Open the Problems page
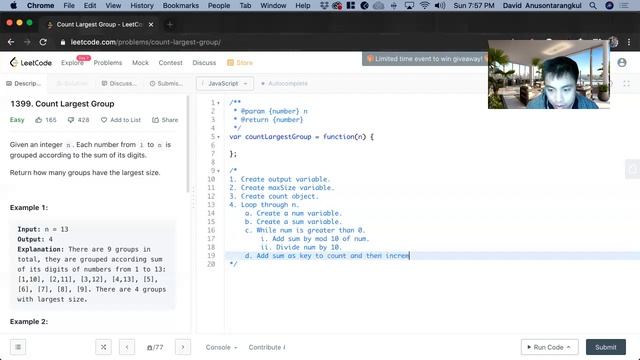640x360 pixels. (x=108, y=62)
